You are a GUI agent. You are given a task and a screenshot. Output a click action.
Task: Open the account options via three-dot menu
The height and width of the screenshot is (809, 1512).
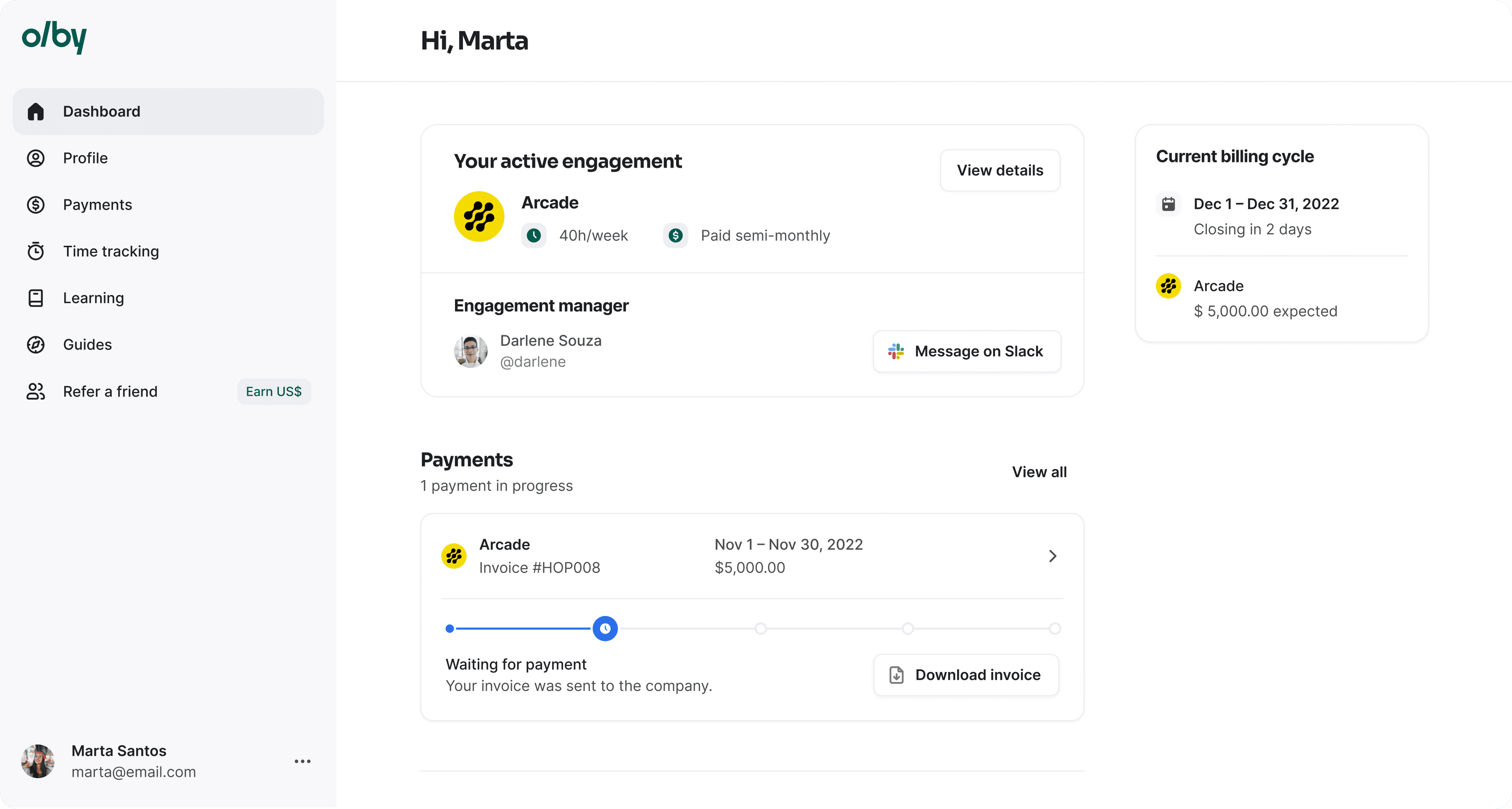tap(303, 761)
